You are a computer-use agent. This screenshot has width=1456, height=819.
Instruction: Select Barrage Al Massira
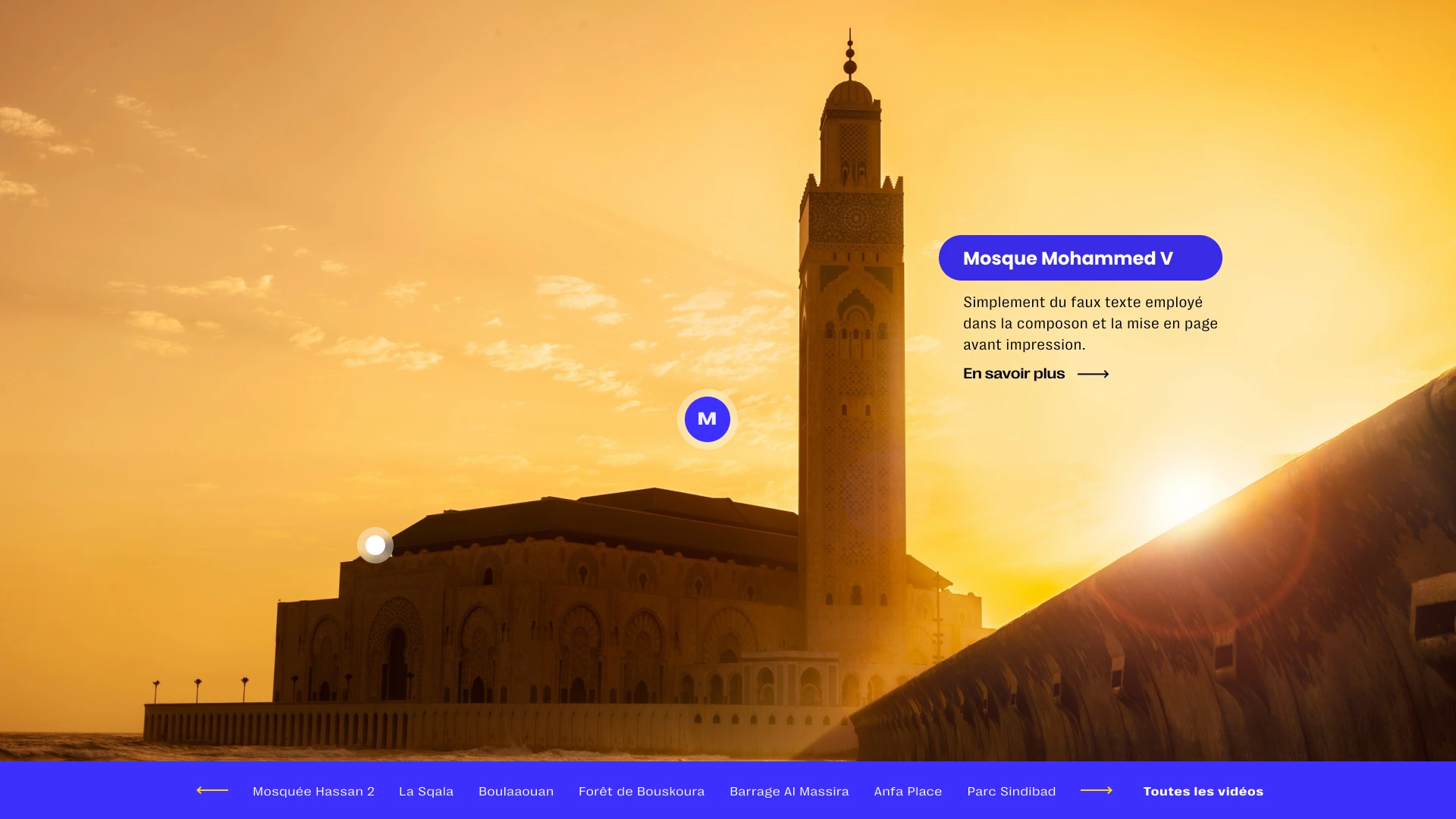pos(789,791)
